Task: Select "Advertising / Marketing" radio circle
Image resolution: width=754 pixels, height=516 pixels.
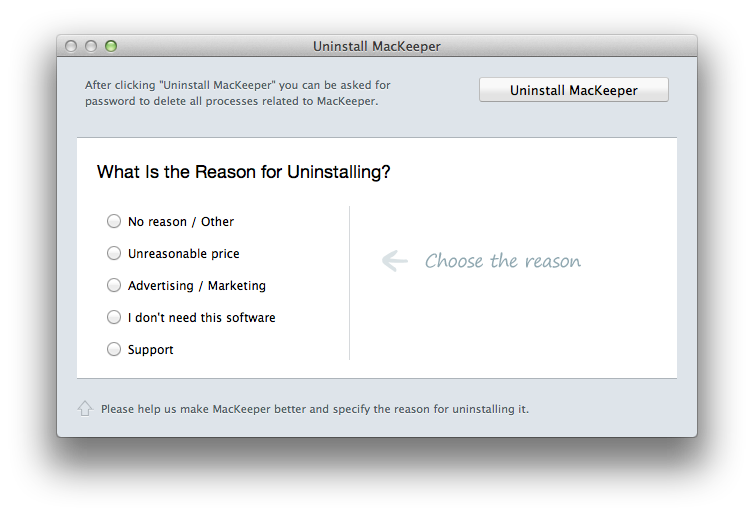Action: pos(114,285)
